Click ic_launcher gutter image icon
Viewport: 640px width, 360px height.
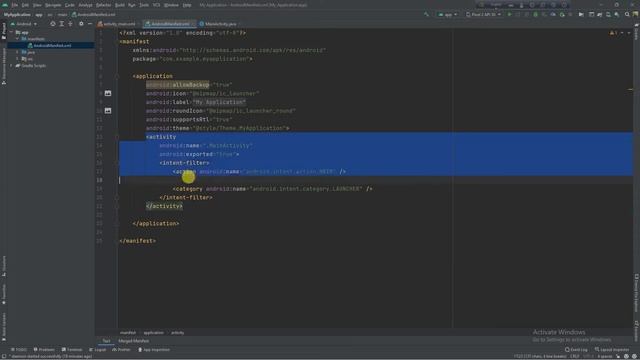tap(108, 93)
